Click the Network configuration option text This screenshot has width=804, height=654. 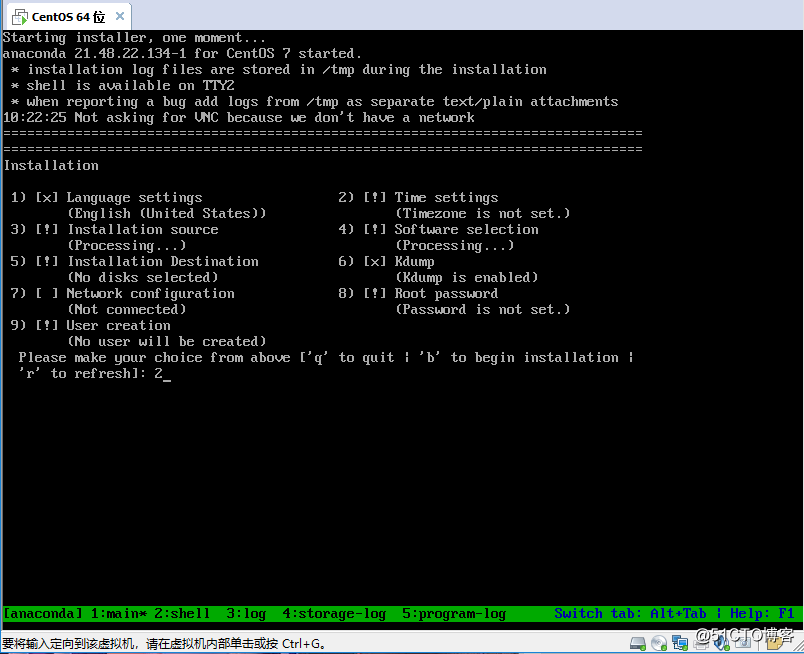coord(150,293)
